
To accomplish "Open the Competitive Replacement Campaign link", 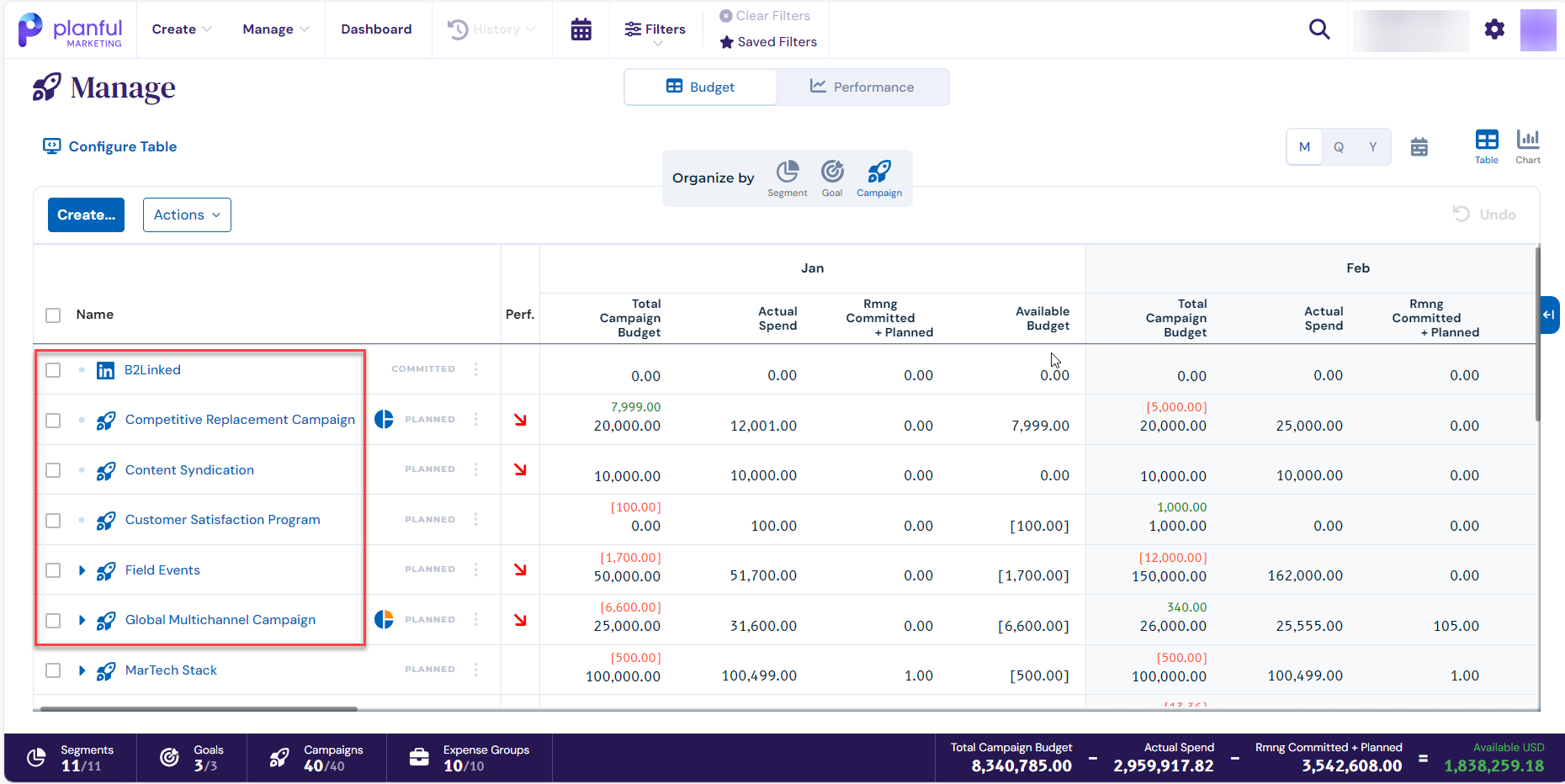I will point(240,420).
